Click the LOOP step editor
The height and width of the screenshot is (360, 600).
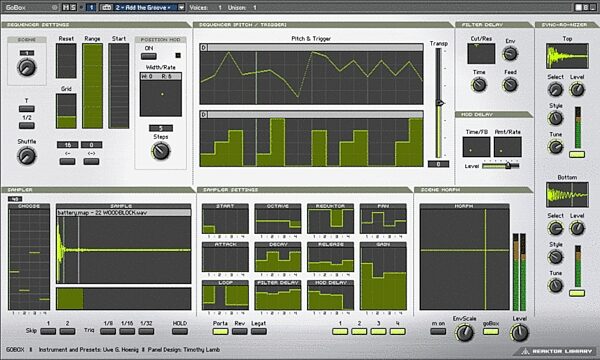(x=225, y=297)
